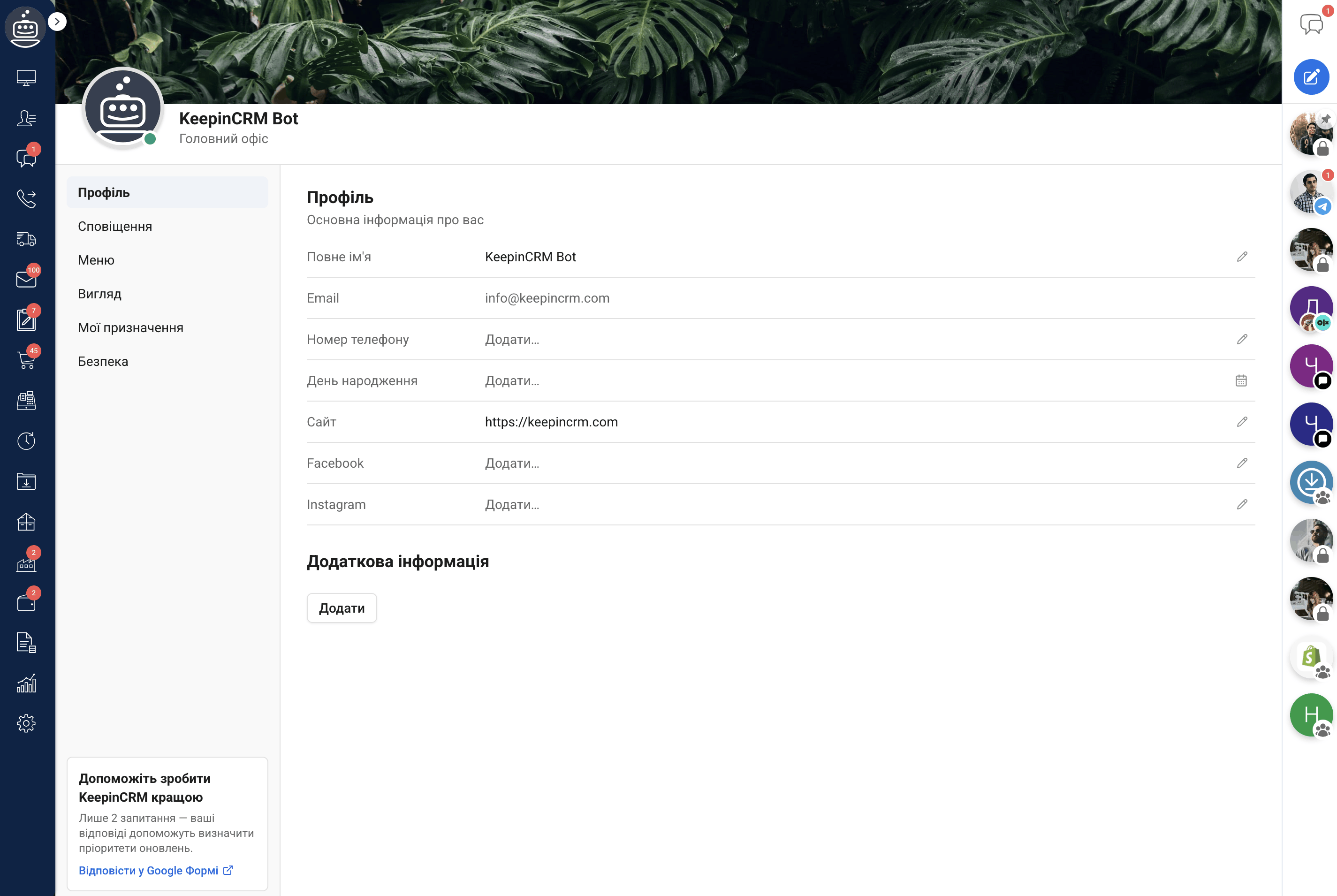Image resolution: width=1337 pixels, height=896 pixels.
Task: Open the Відповісти у Google Формі link
Action: 156,870
